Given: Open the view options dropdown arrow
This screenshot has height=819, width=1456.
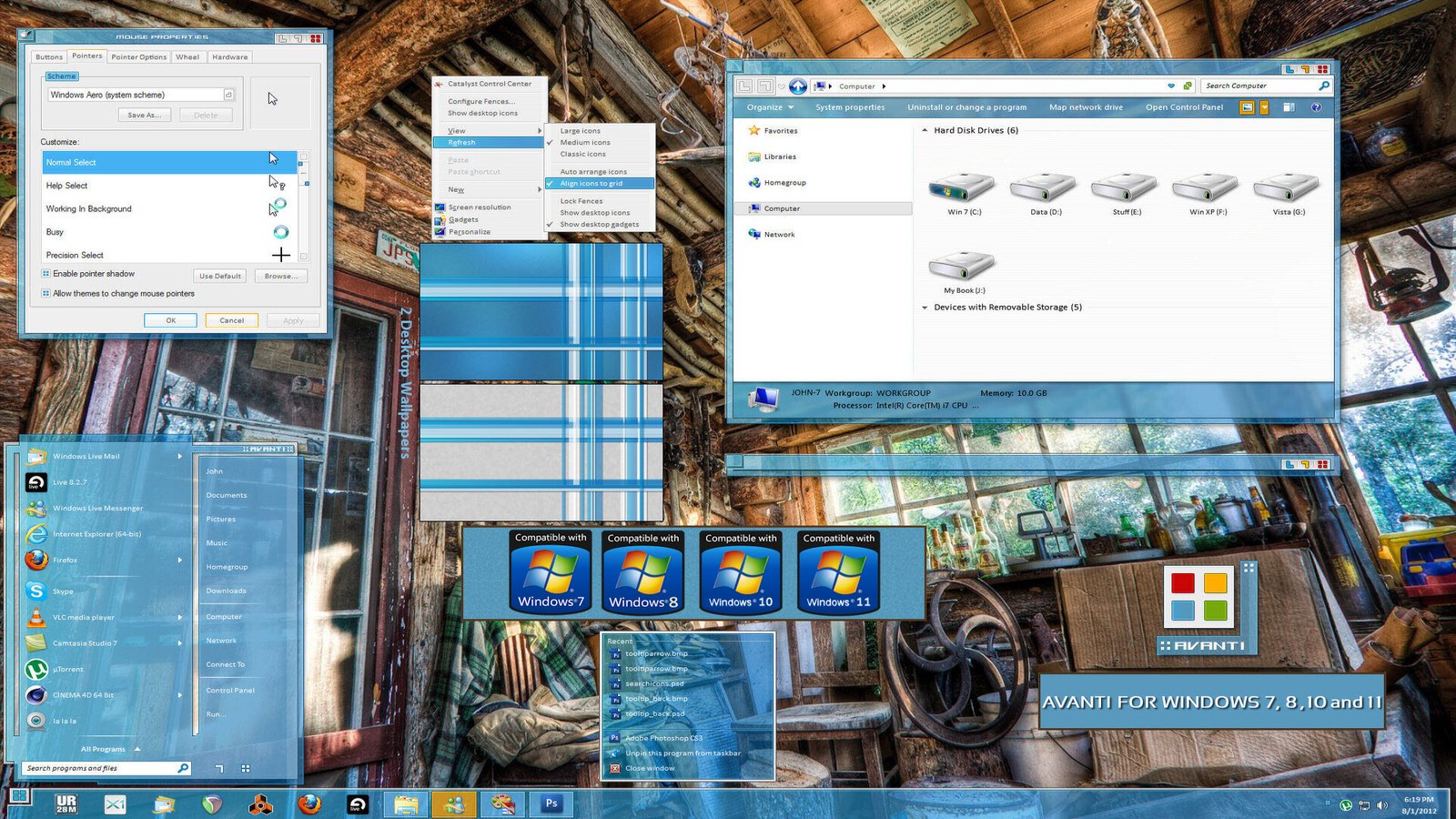Looking at the screenshot, I should (1264, 107).
